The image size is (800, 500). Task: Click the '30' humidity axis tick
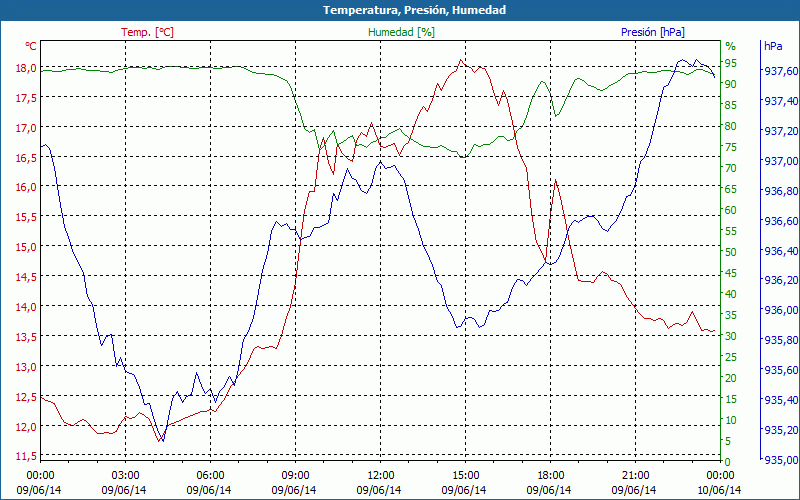point(731,336)
